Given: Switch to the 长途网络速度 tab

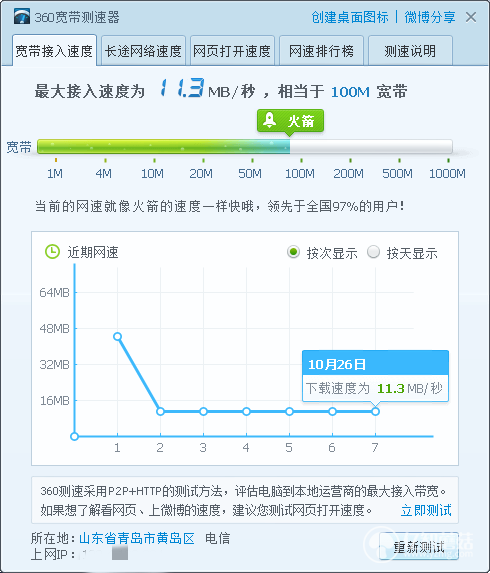Looking at the screenshot, I should (x=143, y=51).
